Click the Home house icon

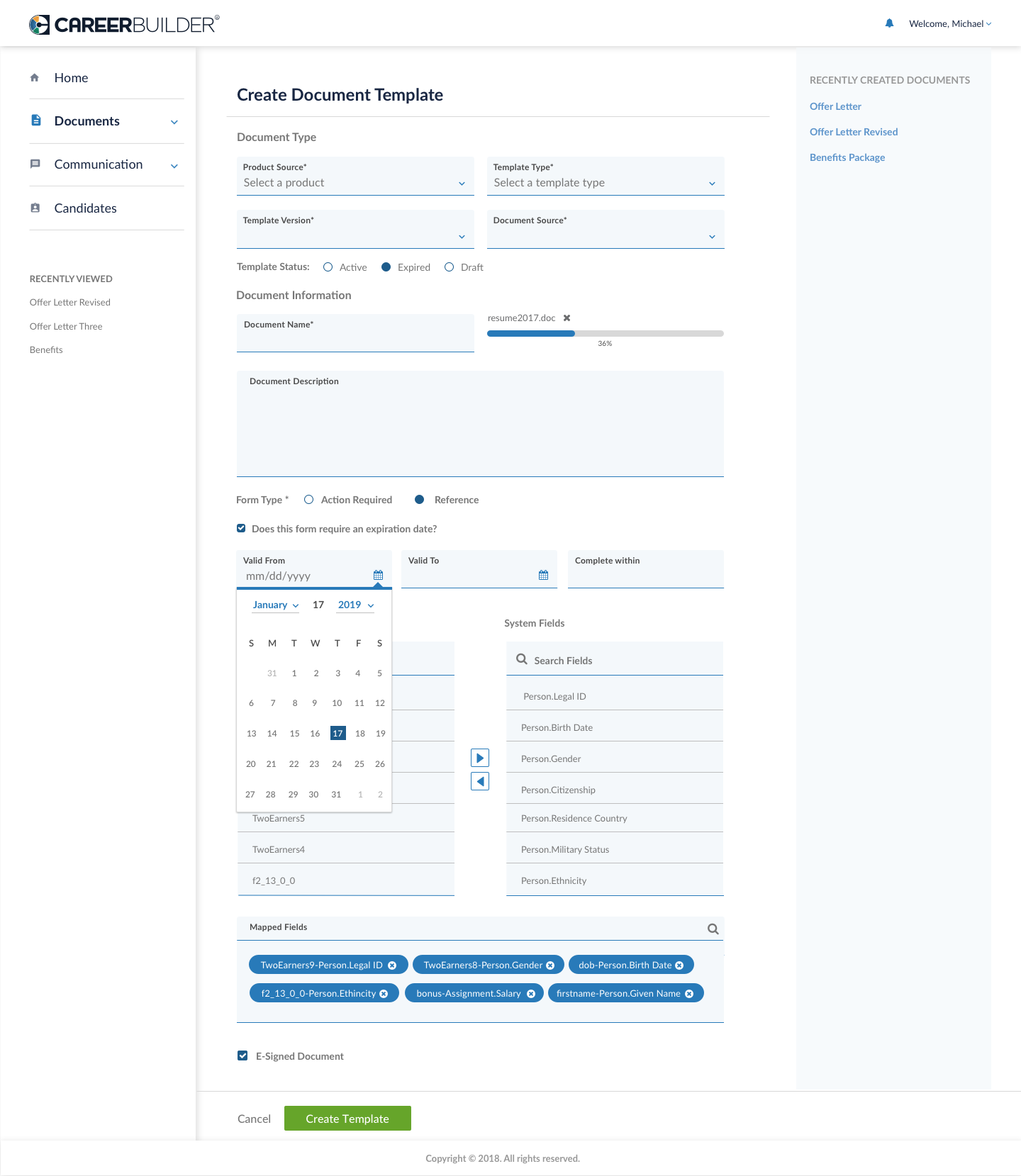tap(35, 78)
